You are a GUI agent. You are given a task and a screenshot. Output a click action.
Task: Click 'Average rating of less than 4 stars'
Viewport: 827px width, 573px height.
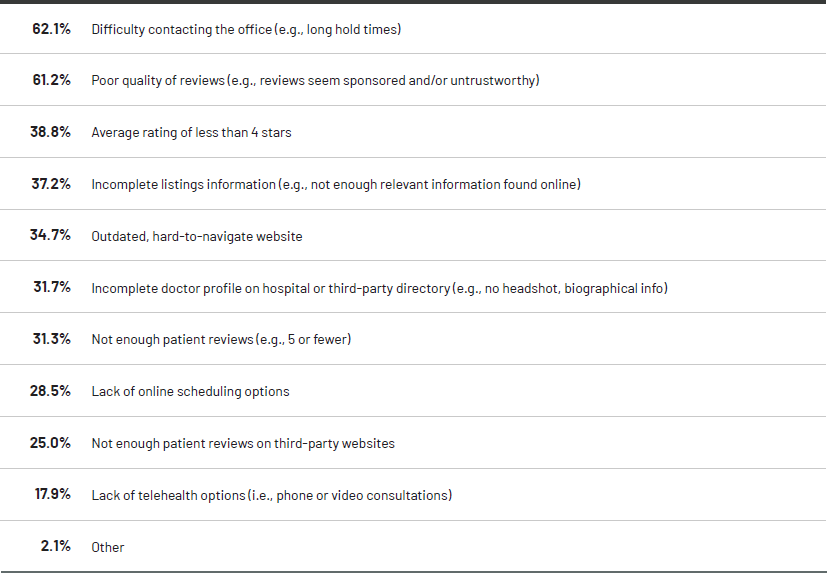tap(191, 132)
